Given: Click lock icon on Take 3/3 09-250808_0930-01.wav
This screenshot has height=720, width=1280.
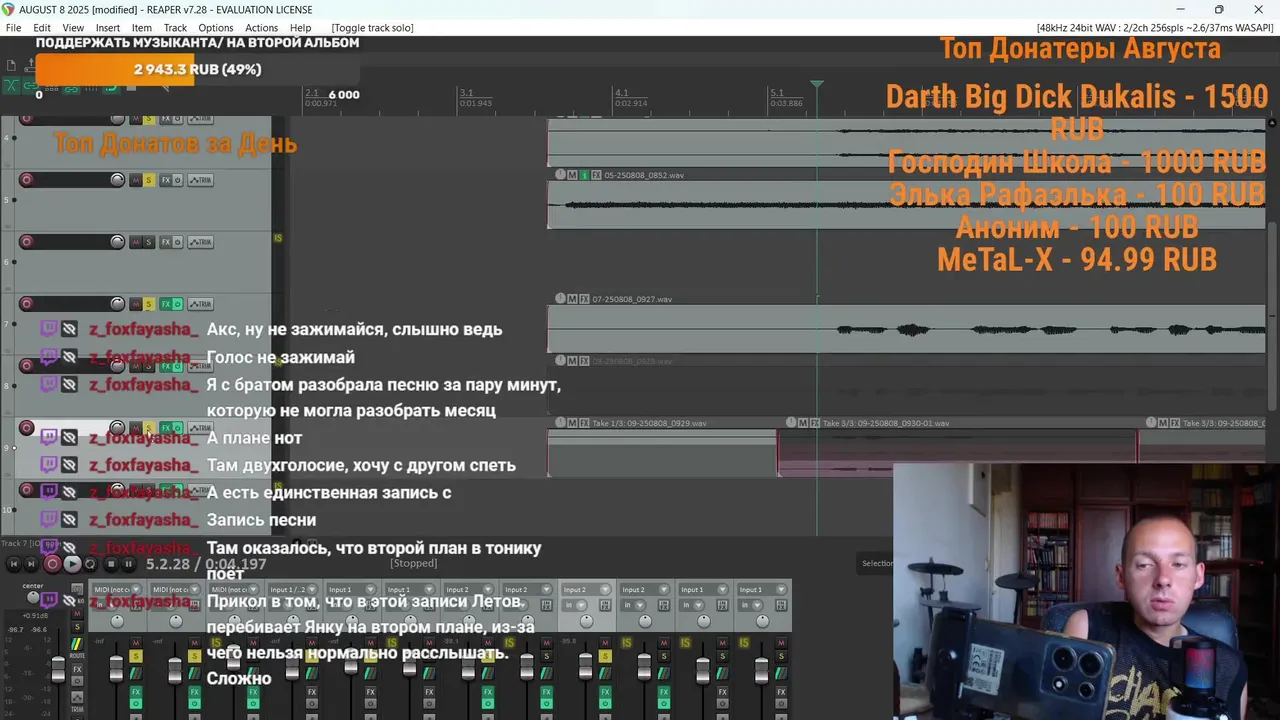Looking at the screenshot, I should pos(791,422).
